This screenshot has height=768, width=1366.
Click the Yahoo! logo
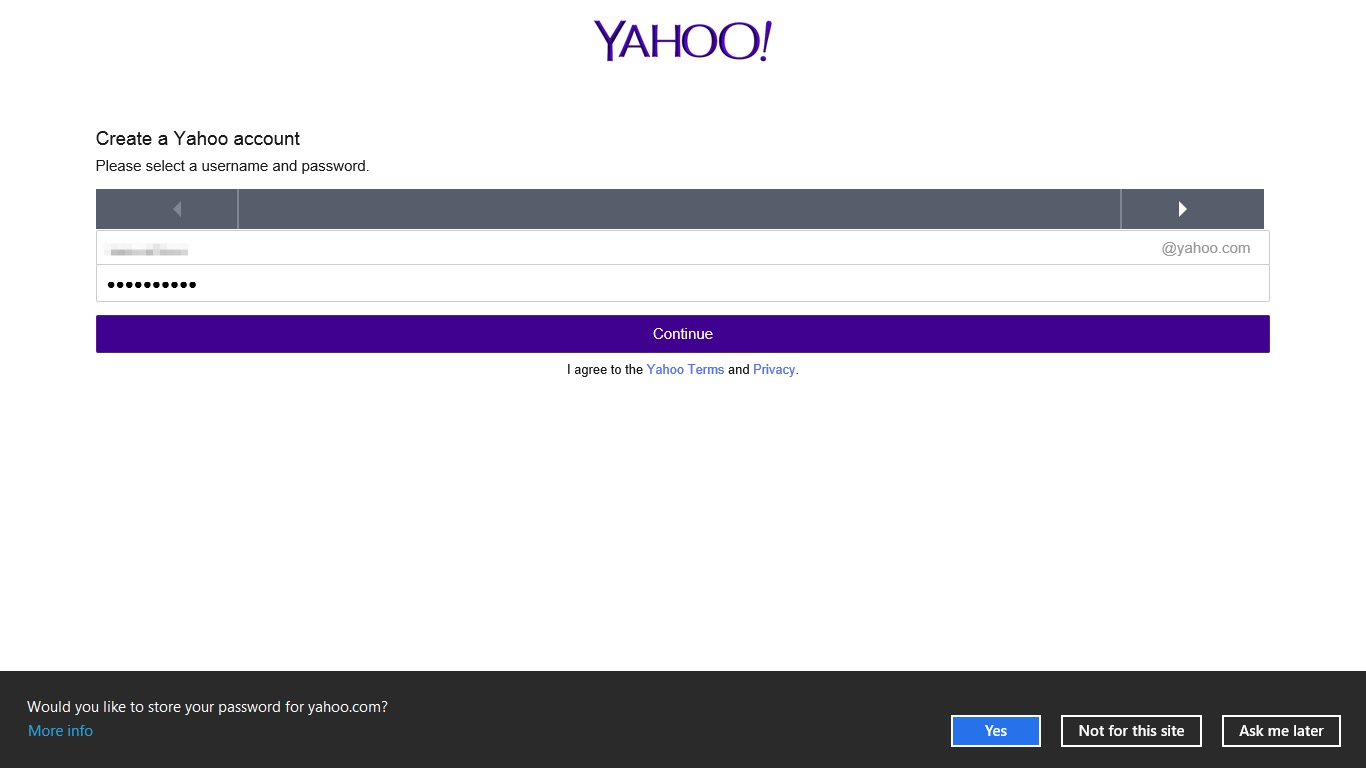click(x=683, y=41)
